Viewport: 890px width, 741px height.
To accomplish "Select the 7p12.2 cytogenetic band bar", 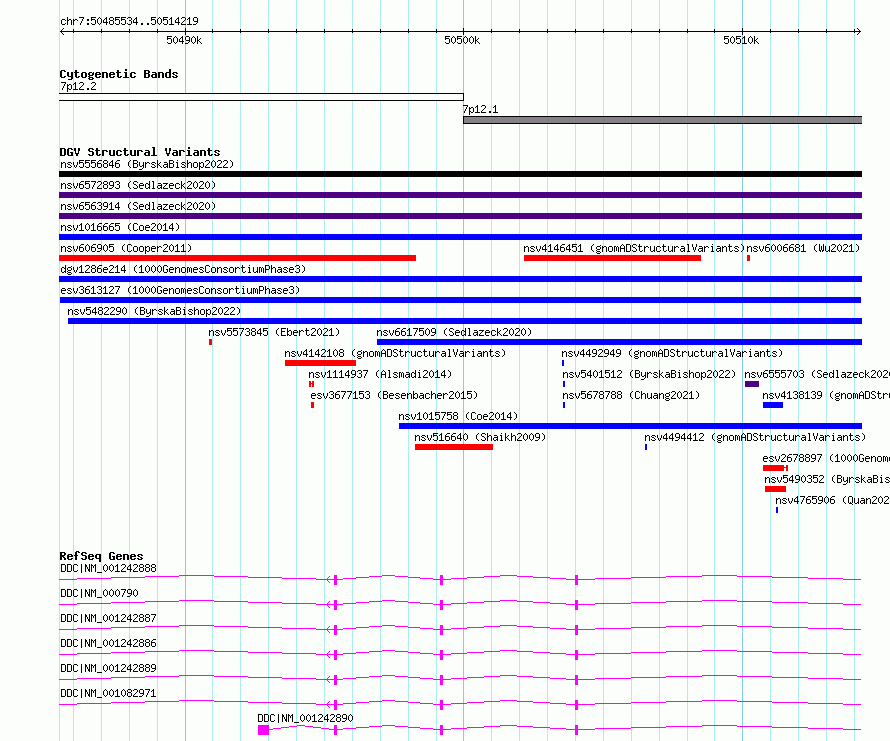I will coord(261,97).
